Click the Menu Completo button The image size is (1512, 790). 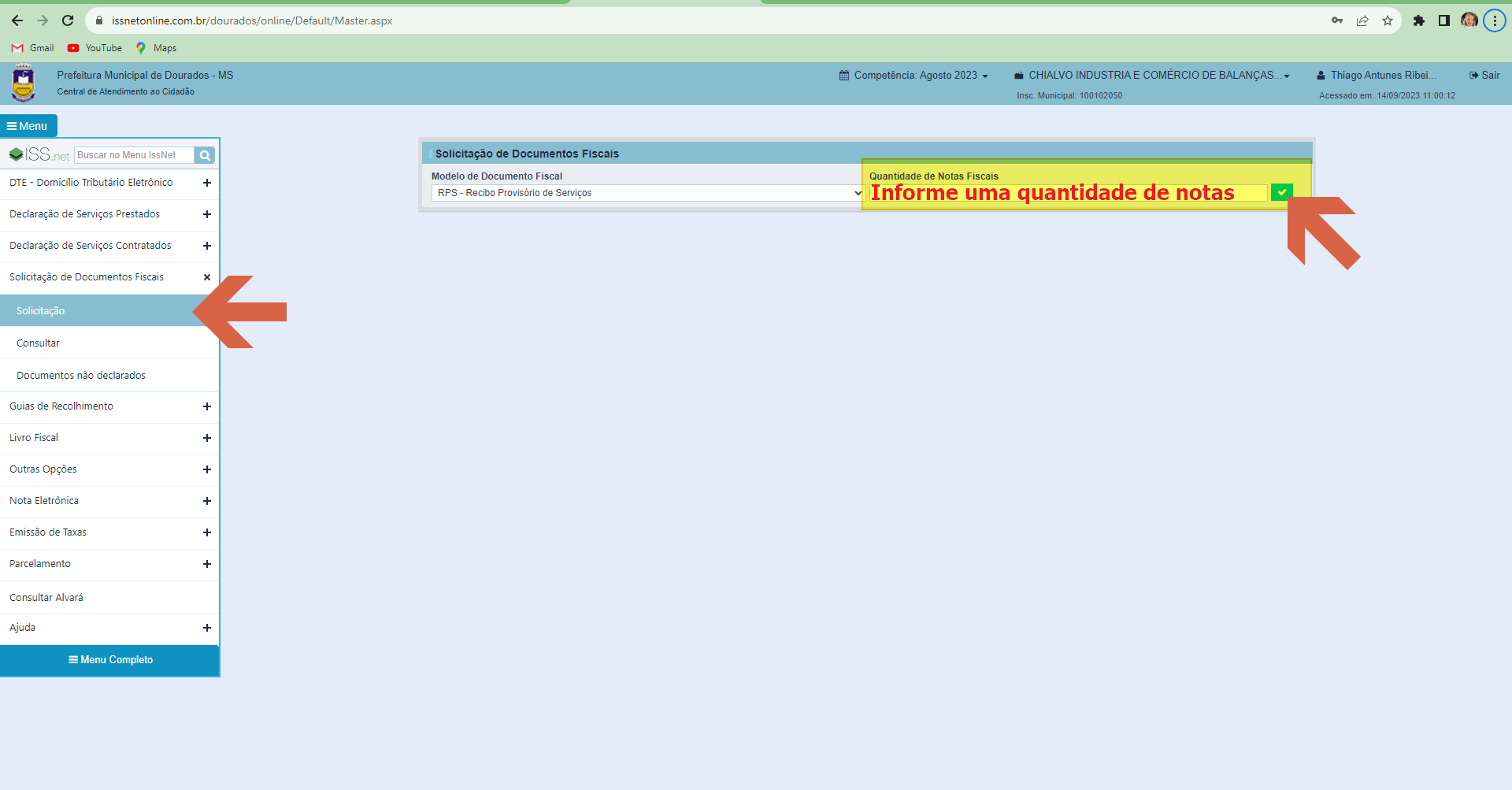[109, 660]
